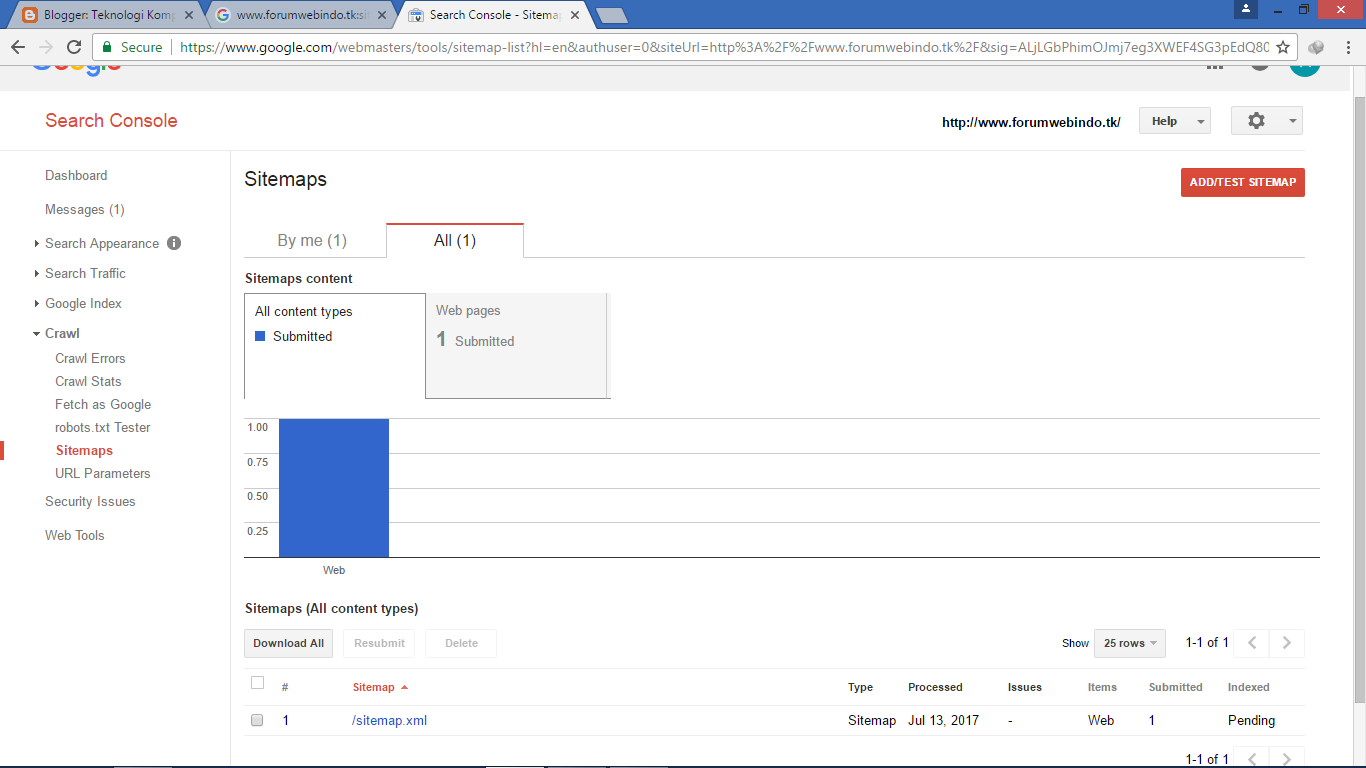Screen dimensions: 1366x768
Task: Click the Jul 13, 2017 processed date
Action: [943, 720]
